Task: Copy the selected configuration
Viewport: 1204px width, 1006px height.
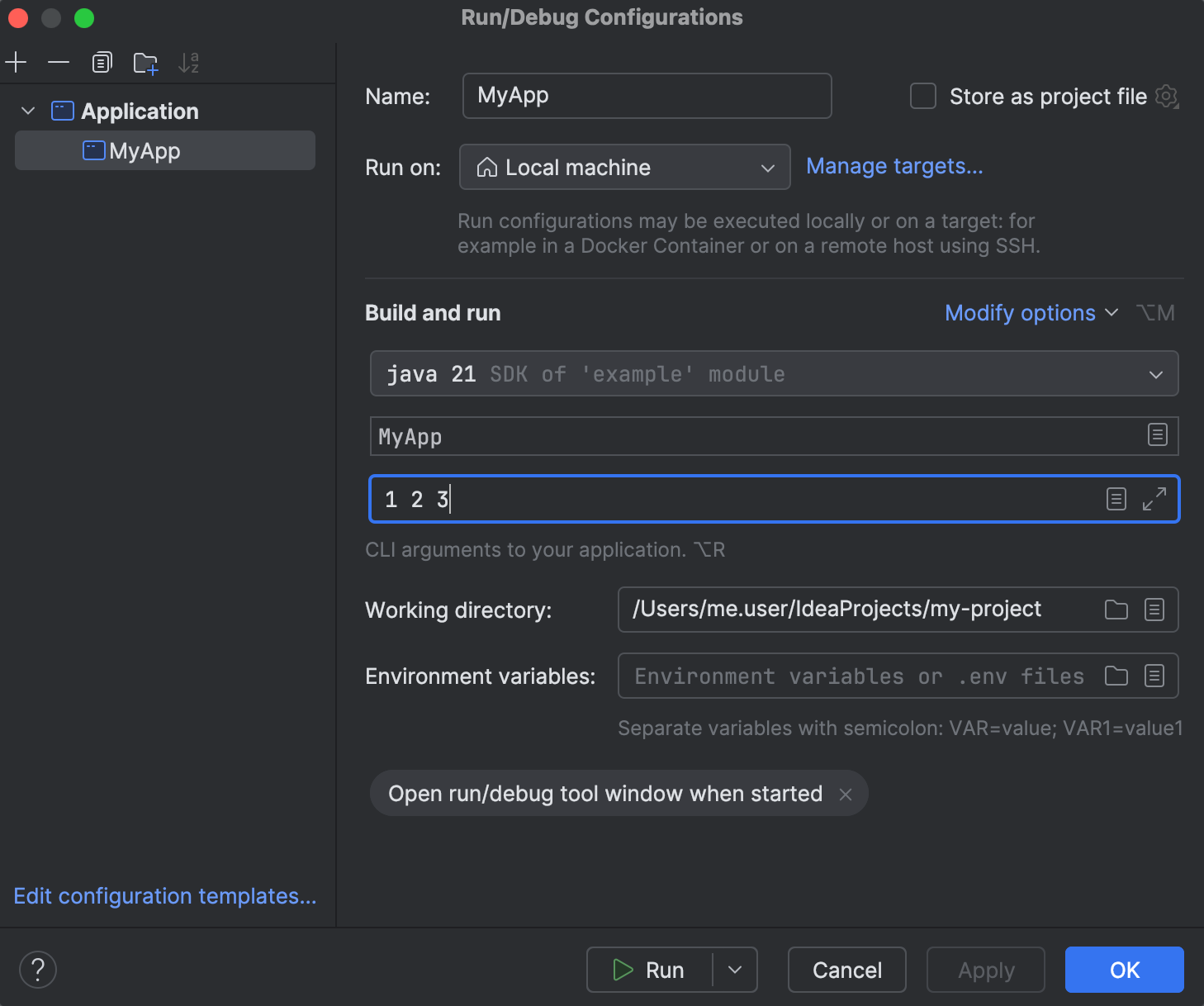Action: click(x=102, y=62)
